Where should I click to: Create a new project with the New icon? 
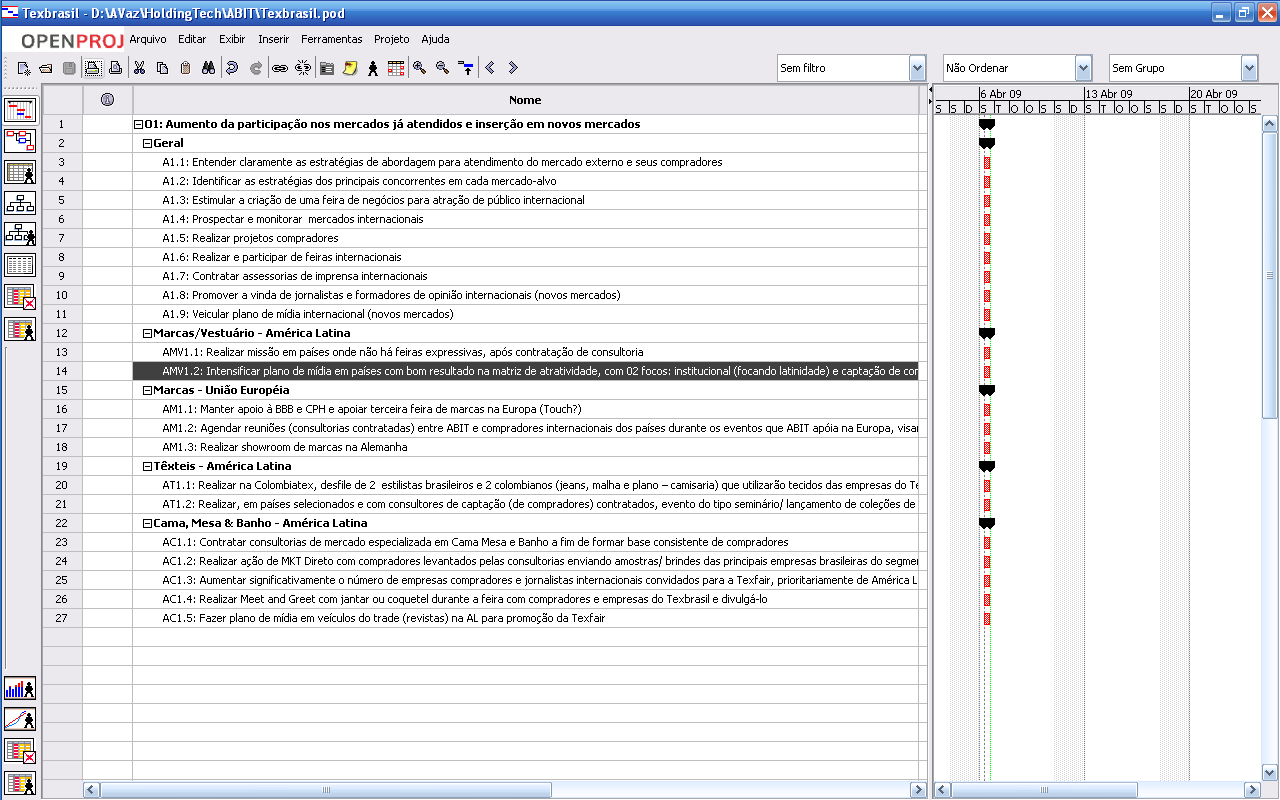(25, 68)
